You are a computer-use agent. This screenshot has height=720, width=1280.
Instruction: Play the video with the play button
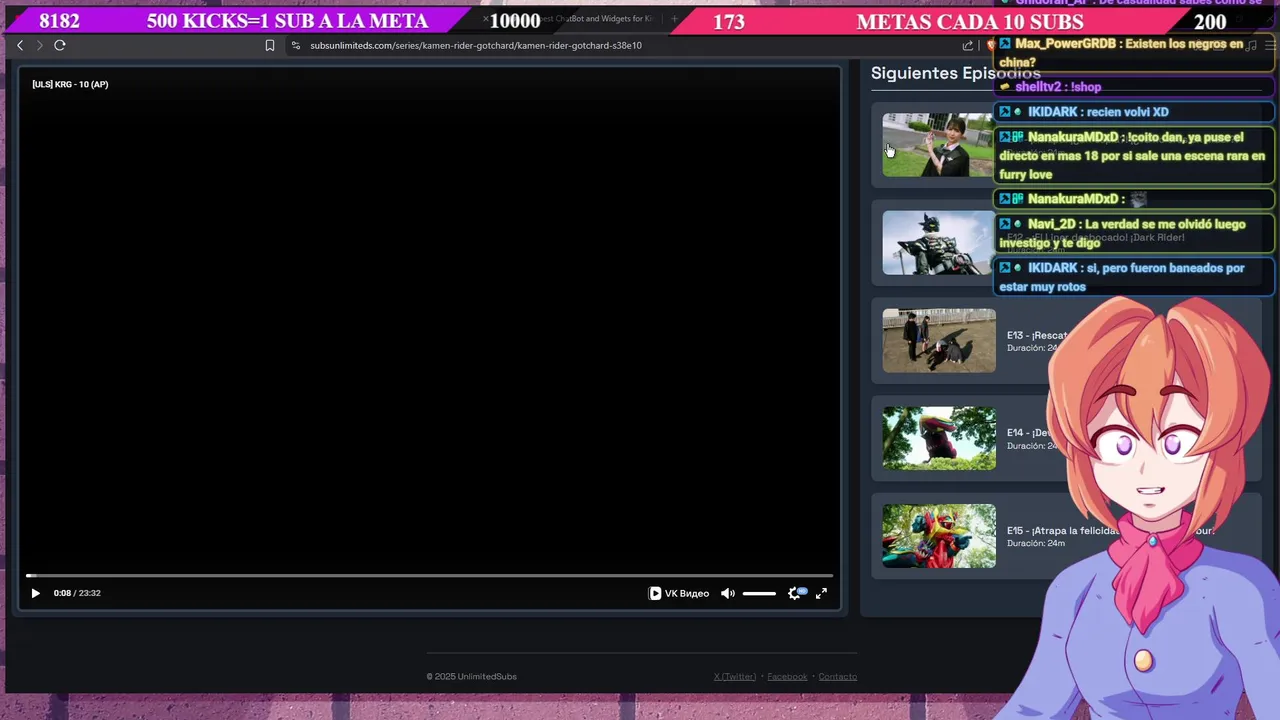click(35, 593)
